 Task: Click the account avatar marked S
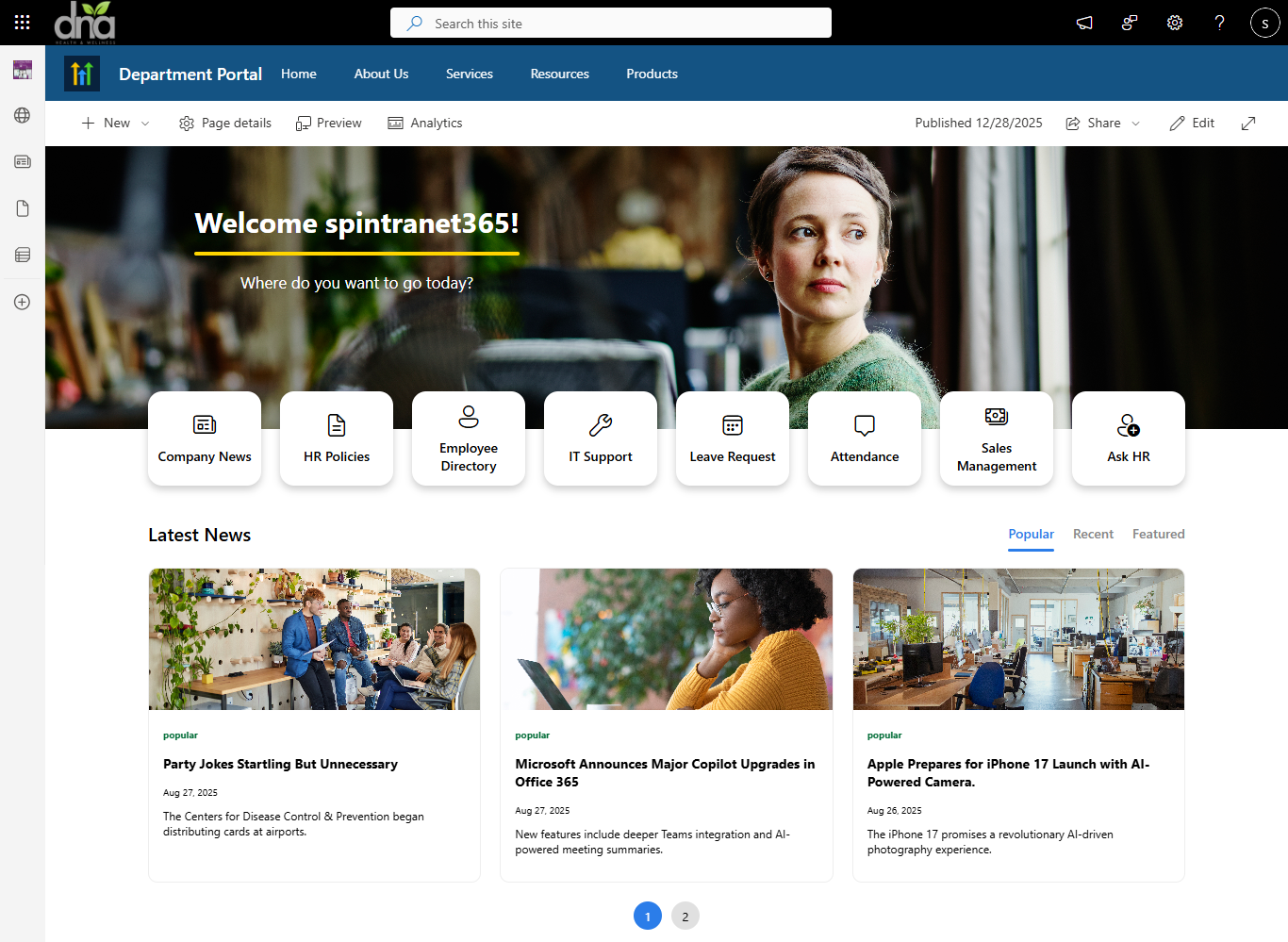tap(1264, 22)
